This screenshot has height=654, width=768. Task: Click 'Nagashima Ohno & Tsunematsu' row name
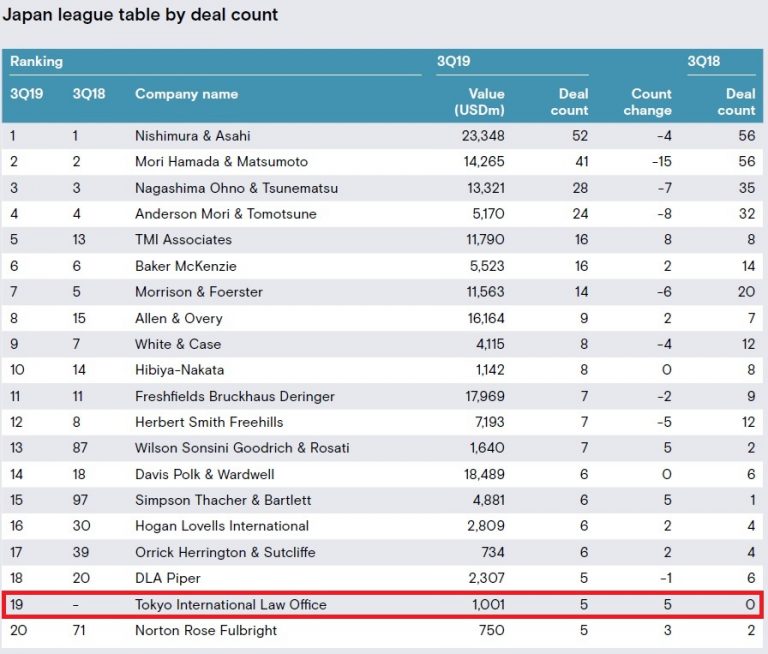point(237,188)
